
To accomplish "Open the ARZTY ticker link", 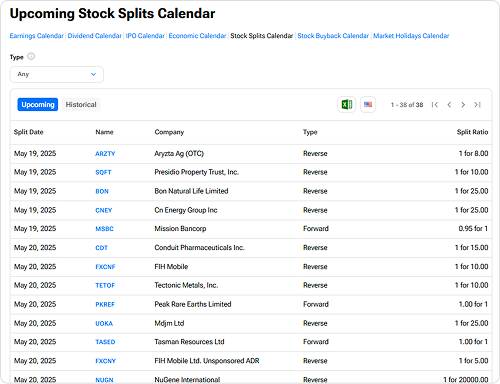I will [105, 154].
